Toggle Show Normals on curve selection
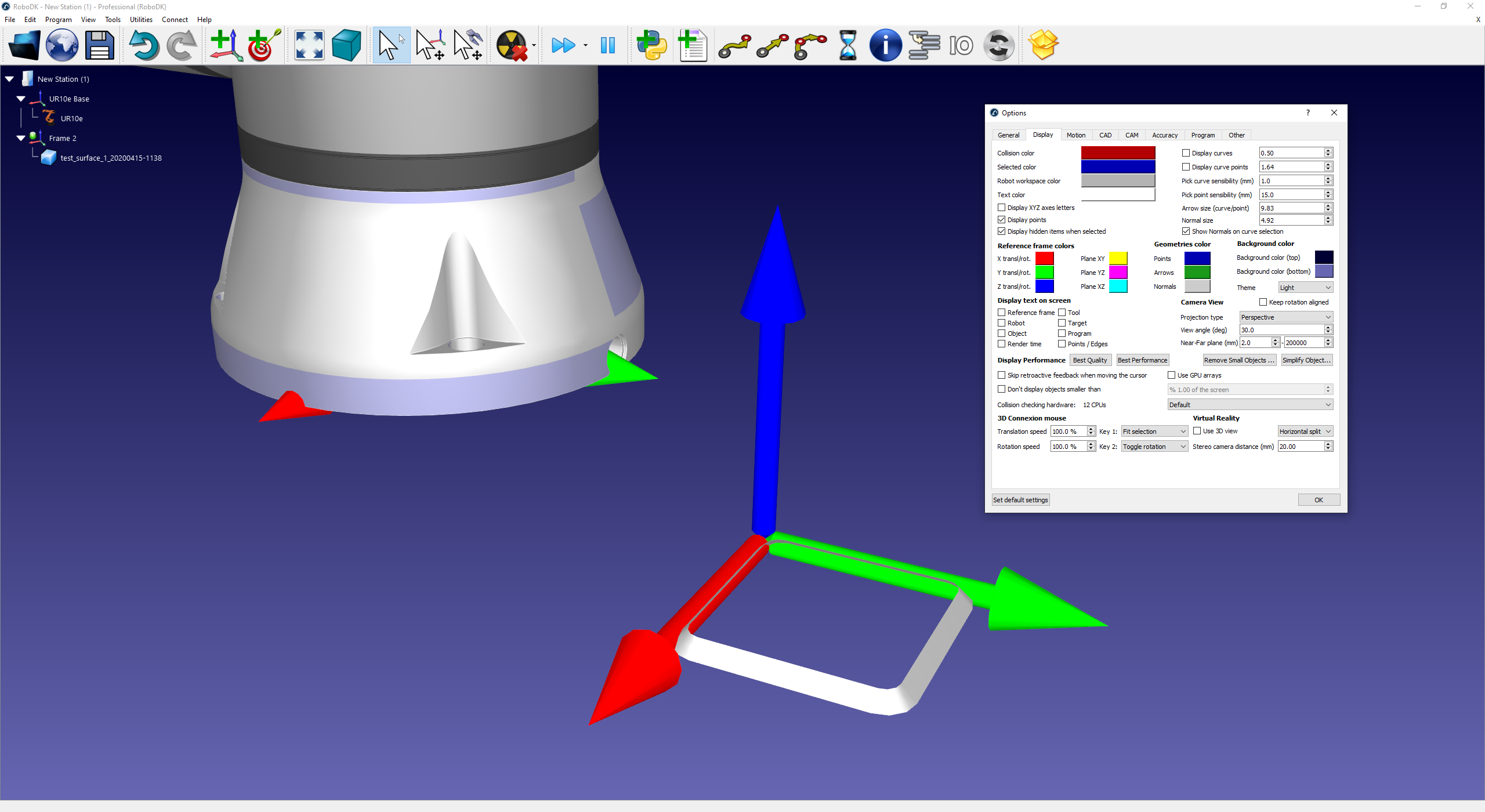Image resolution: width=1485 pixels, height=812 pixels. (x=1186, y=231)
